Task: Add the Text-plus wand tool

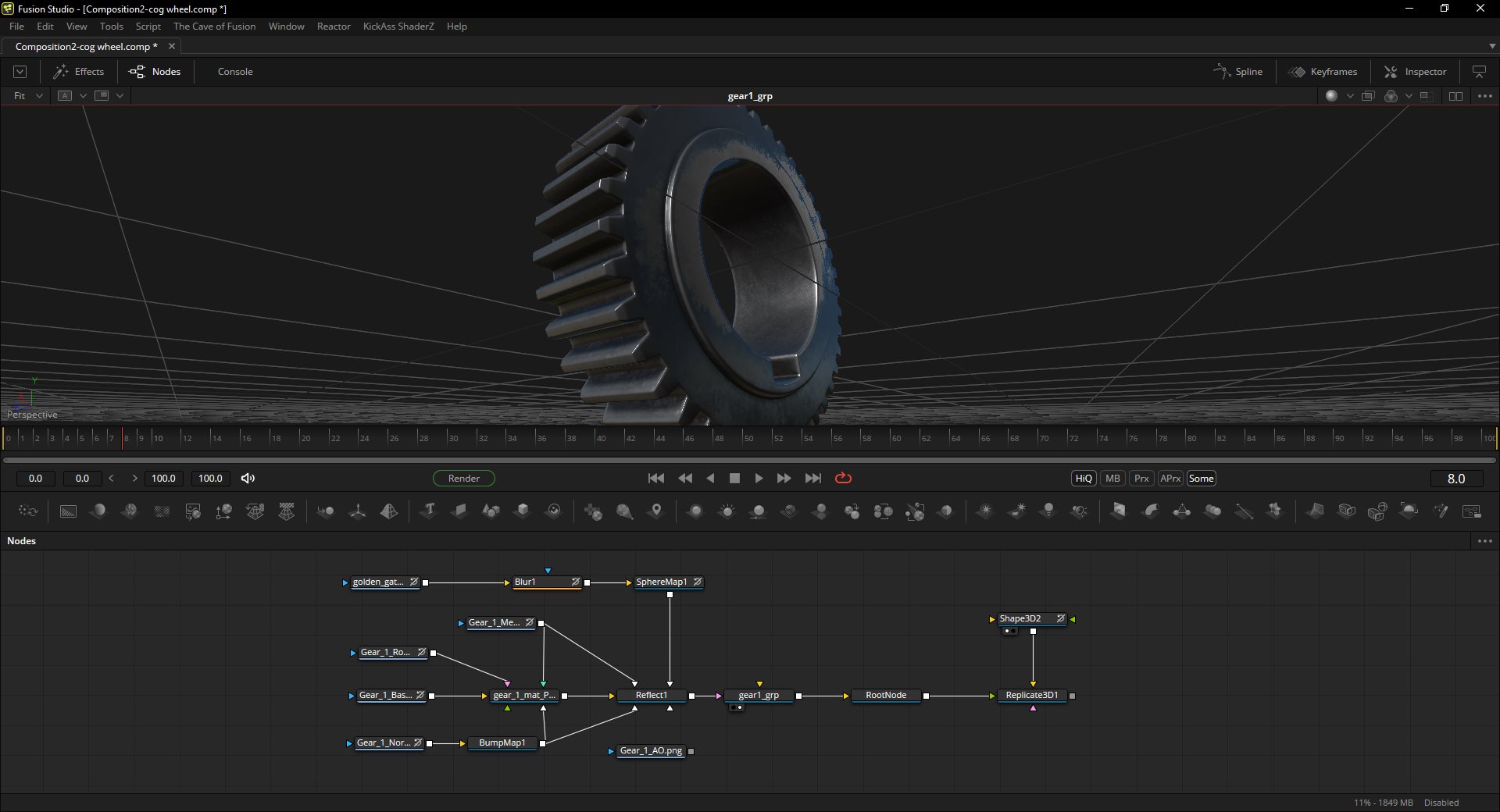Action: 1441,511
